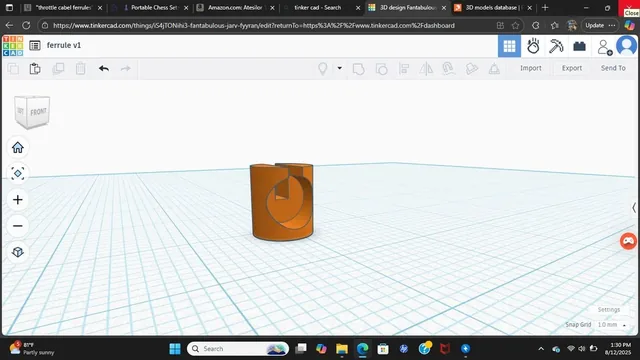The width and height of the screenshot is (640, 360).
Task: Open the Snap Grid value dropdown
Action: 611,325
